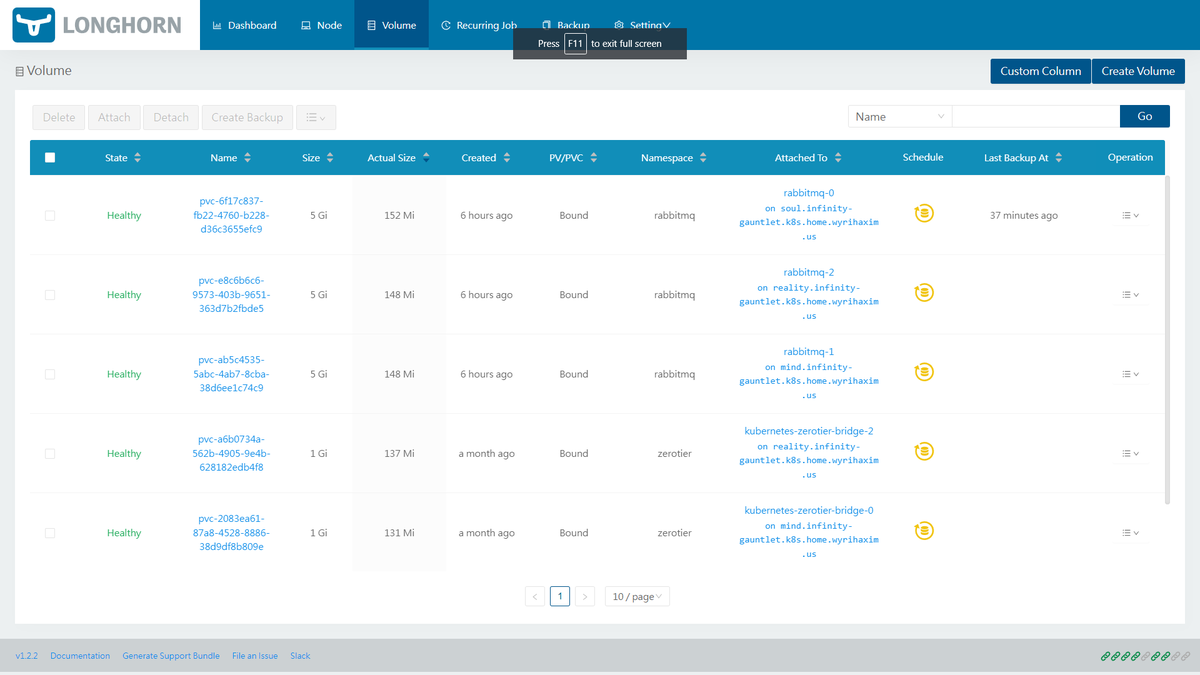The width and height of the screenshot is (1200, 675).
Task: Click the volume table vertical scrollbar
Action: click(1167, 340)
